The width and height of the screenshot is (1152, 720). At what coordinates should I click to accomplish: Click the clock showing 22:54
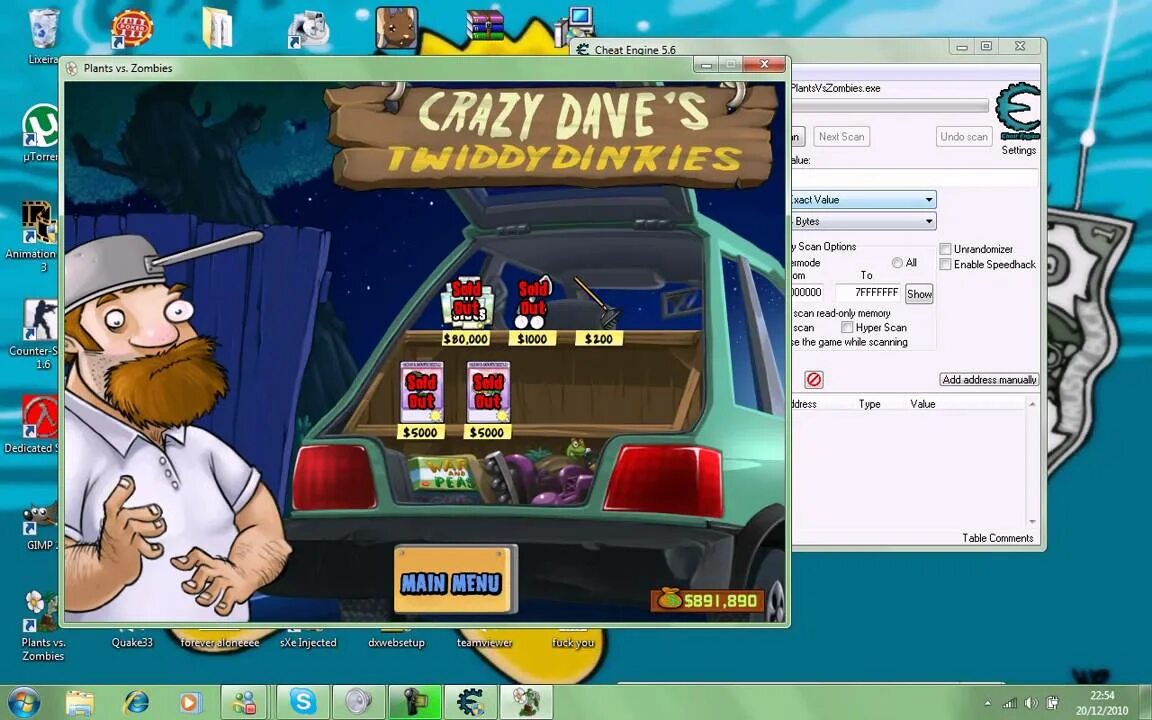tap(1102, 695)
